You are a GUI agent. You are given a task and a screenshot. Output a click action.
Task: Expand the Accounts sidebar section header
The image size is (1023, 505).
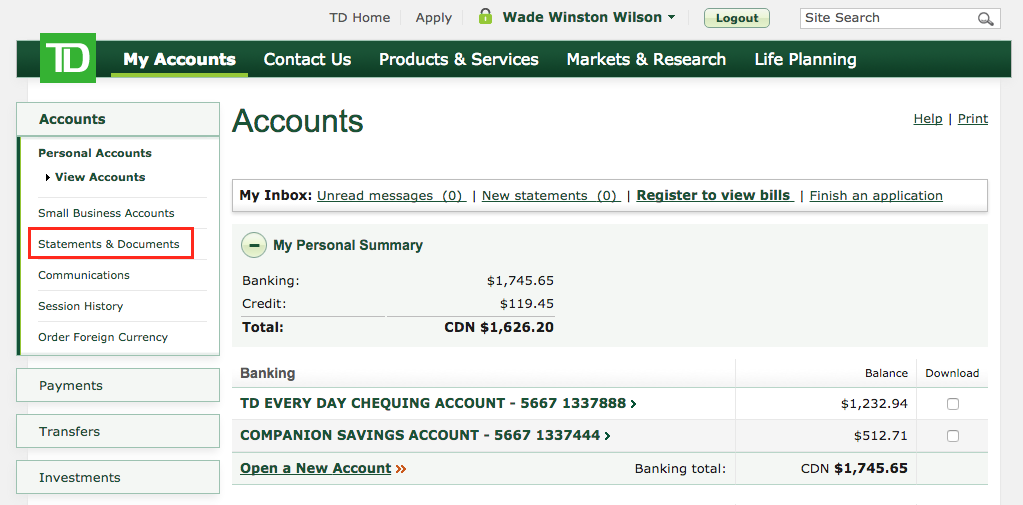point(118,119)
